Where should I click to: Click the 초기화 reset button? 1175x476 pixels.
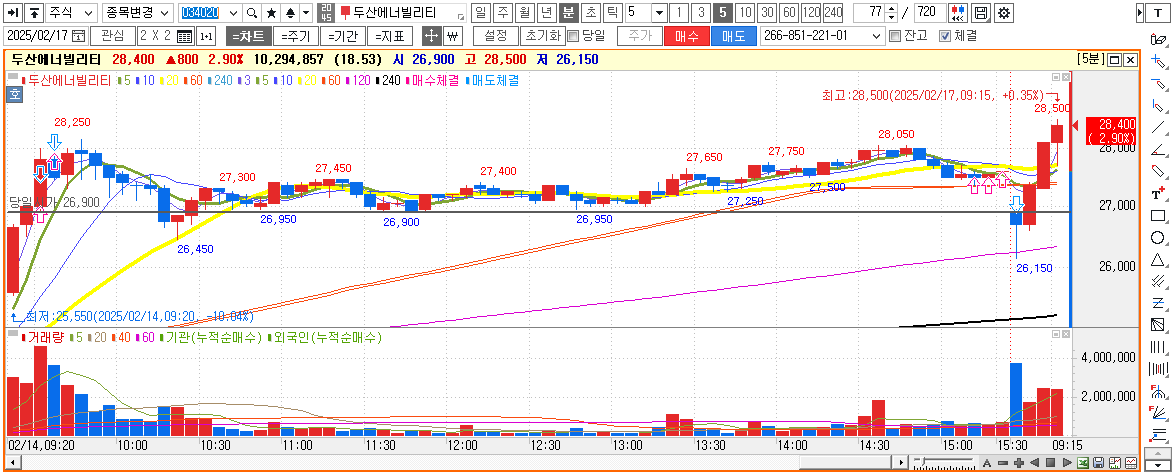pos(541,36)
